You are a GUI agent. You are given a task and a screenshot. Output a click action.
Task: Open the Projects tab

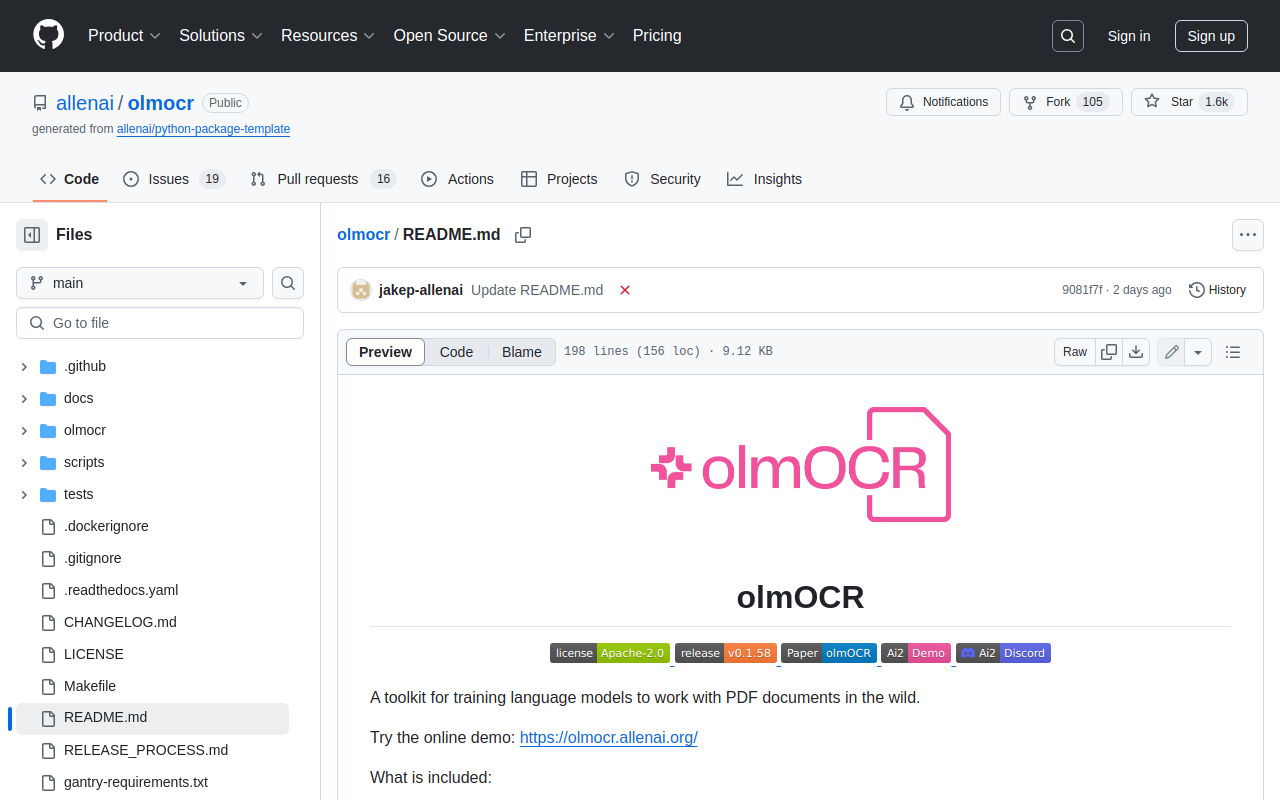coord(559,179)
